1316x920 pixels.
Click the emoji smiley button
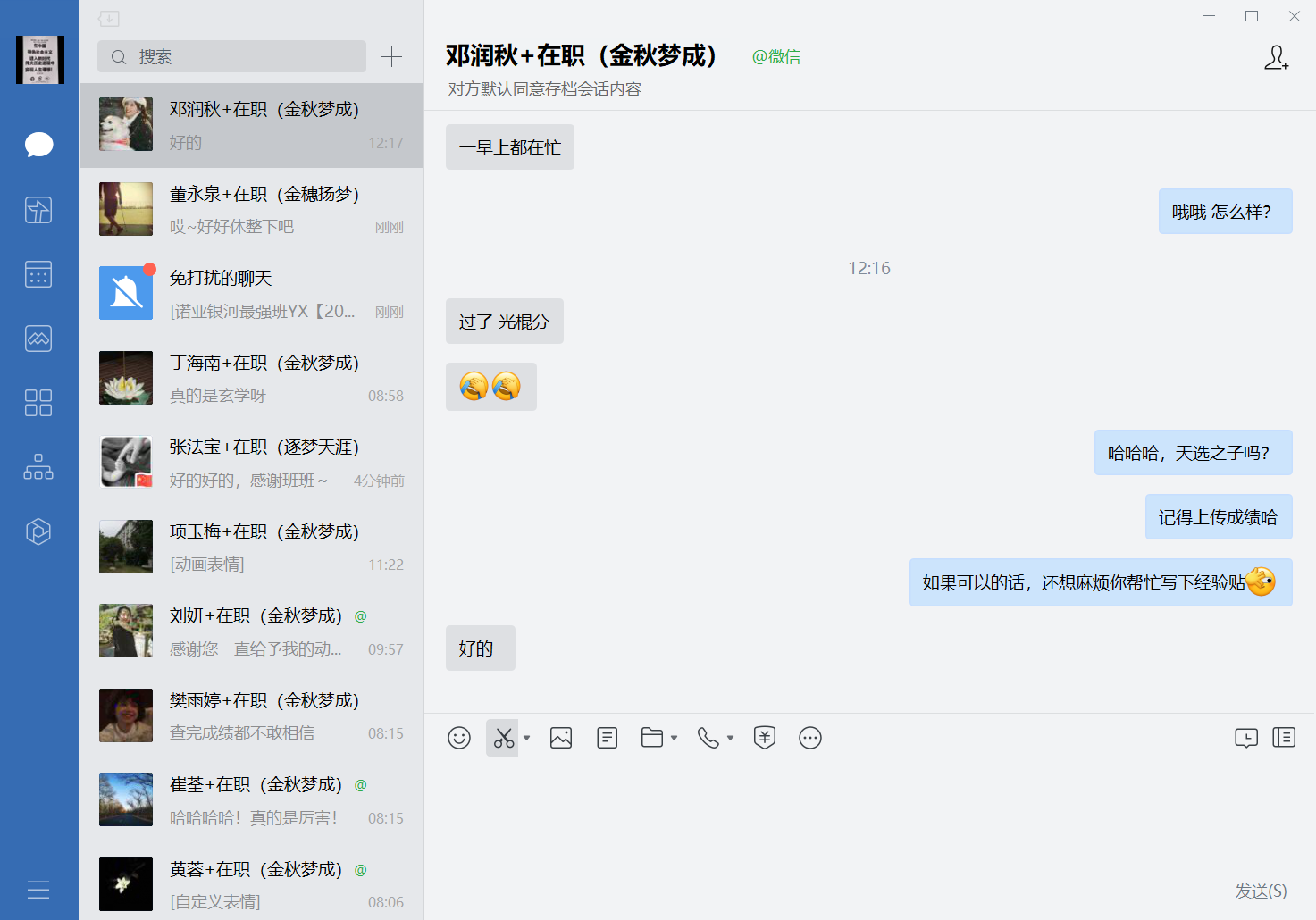[x=459, y=738]
